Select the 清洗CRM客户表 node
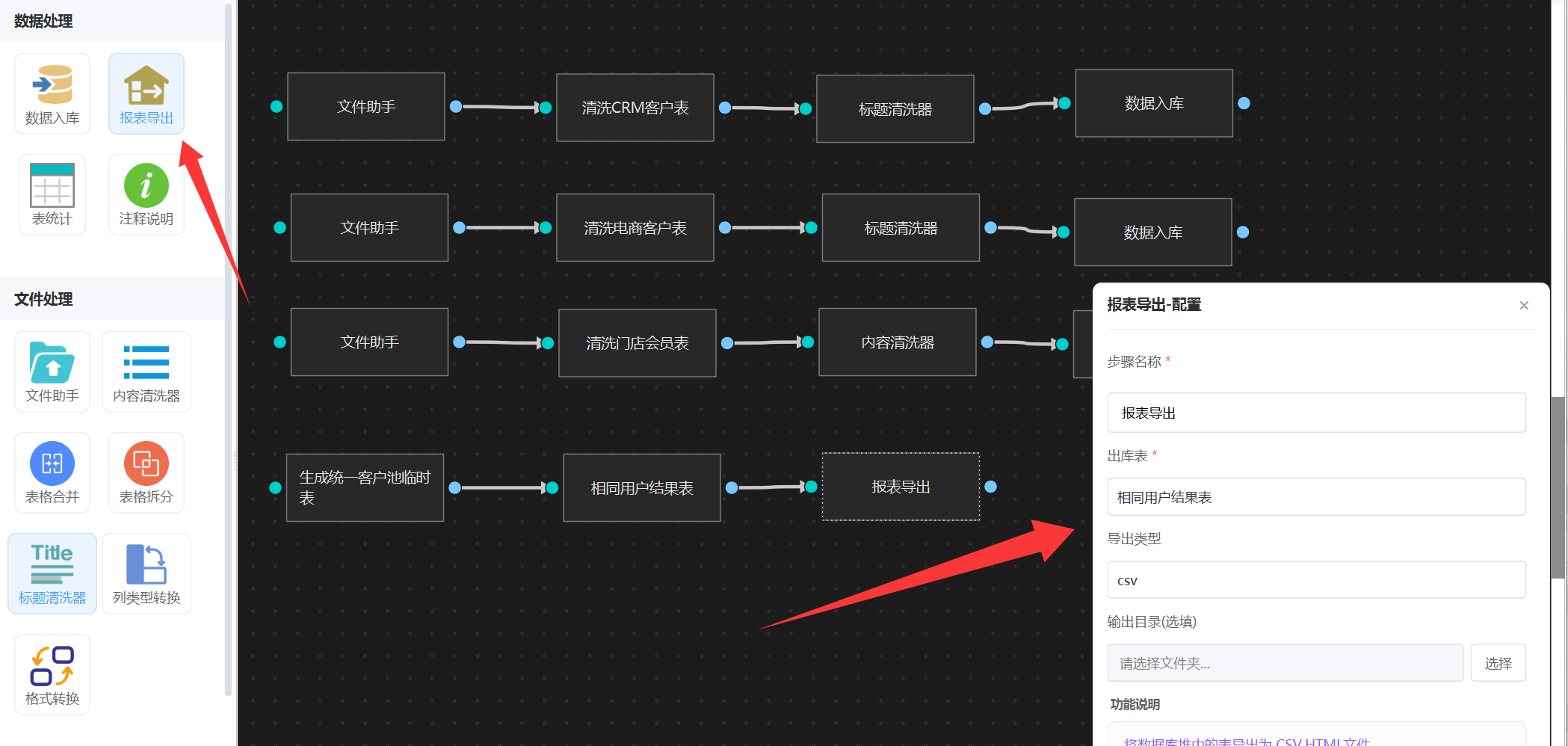The height and width of the screenshot is (746, 1568). click(x=635, y=108)
